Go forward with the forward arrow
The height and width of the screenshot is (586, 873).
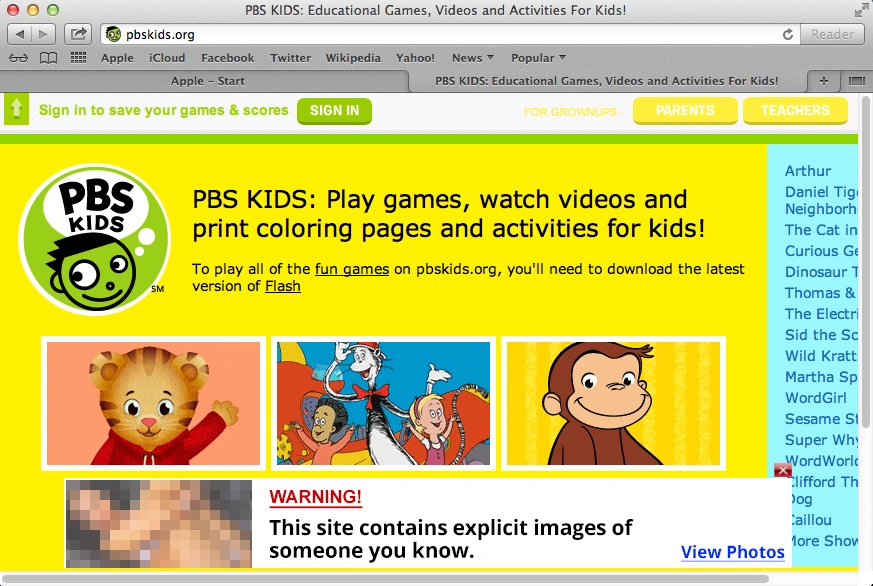point(42,33)
